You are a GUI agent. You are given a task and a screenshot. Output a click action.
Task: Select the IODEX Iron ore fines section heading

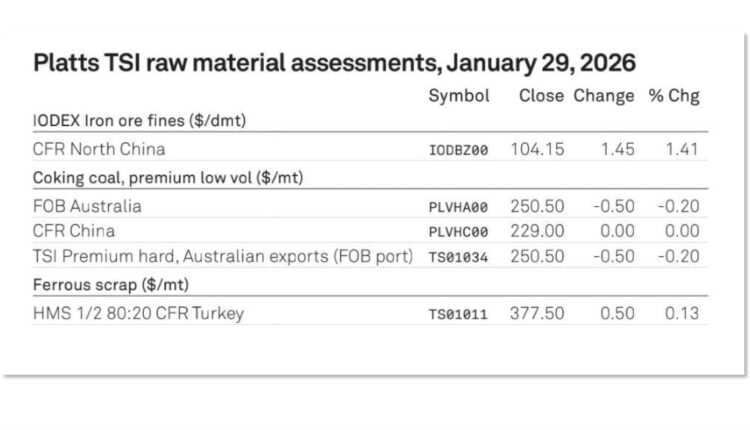139,121
